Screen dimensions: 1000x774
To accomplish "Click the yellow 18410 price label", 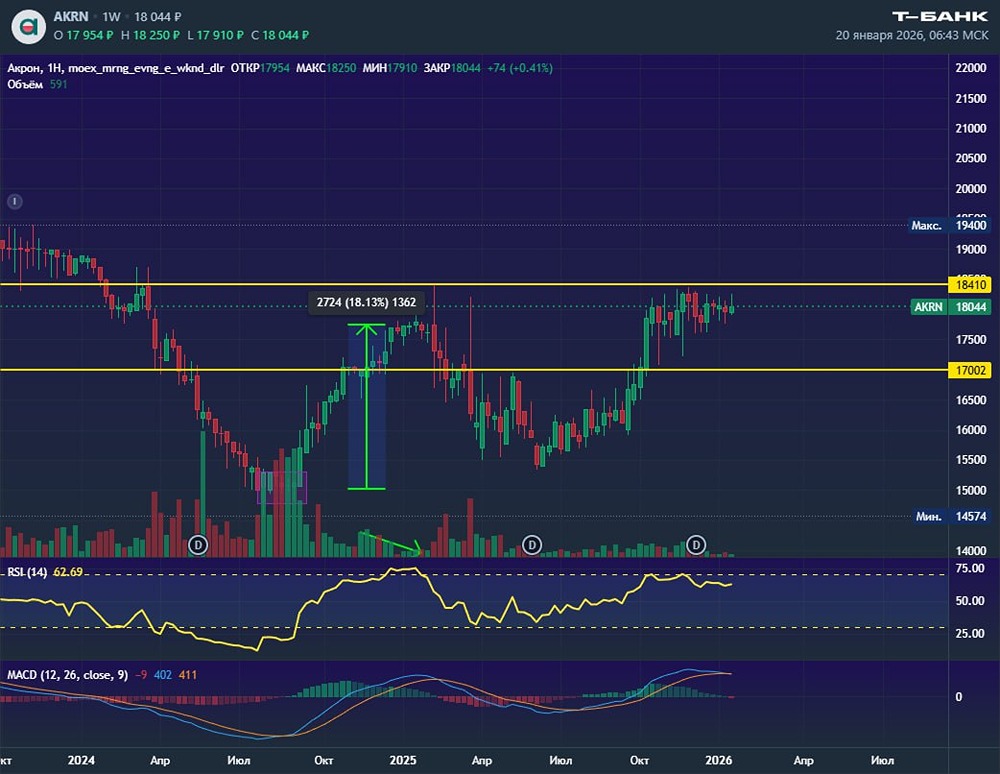I will [x=971, y=284].
